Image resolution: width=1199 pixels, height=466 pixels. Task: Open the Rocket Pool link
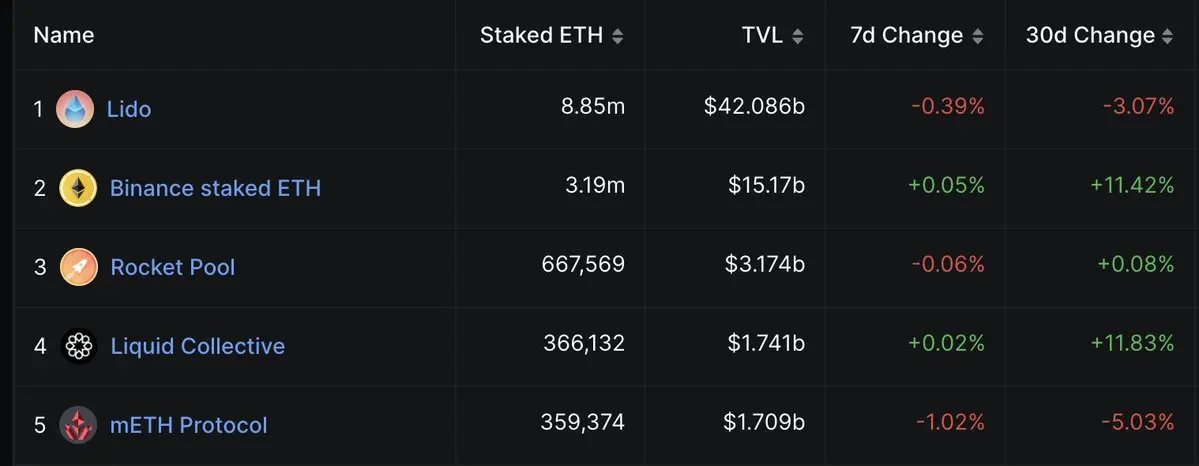coord(173,267)
